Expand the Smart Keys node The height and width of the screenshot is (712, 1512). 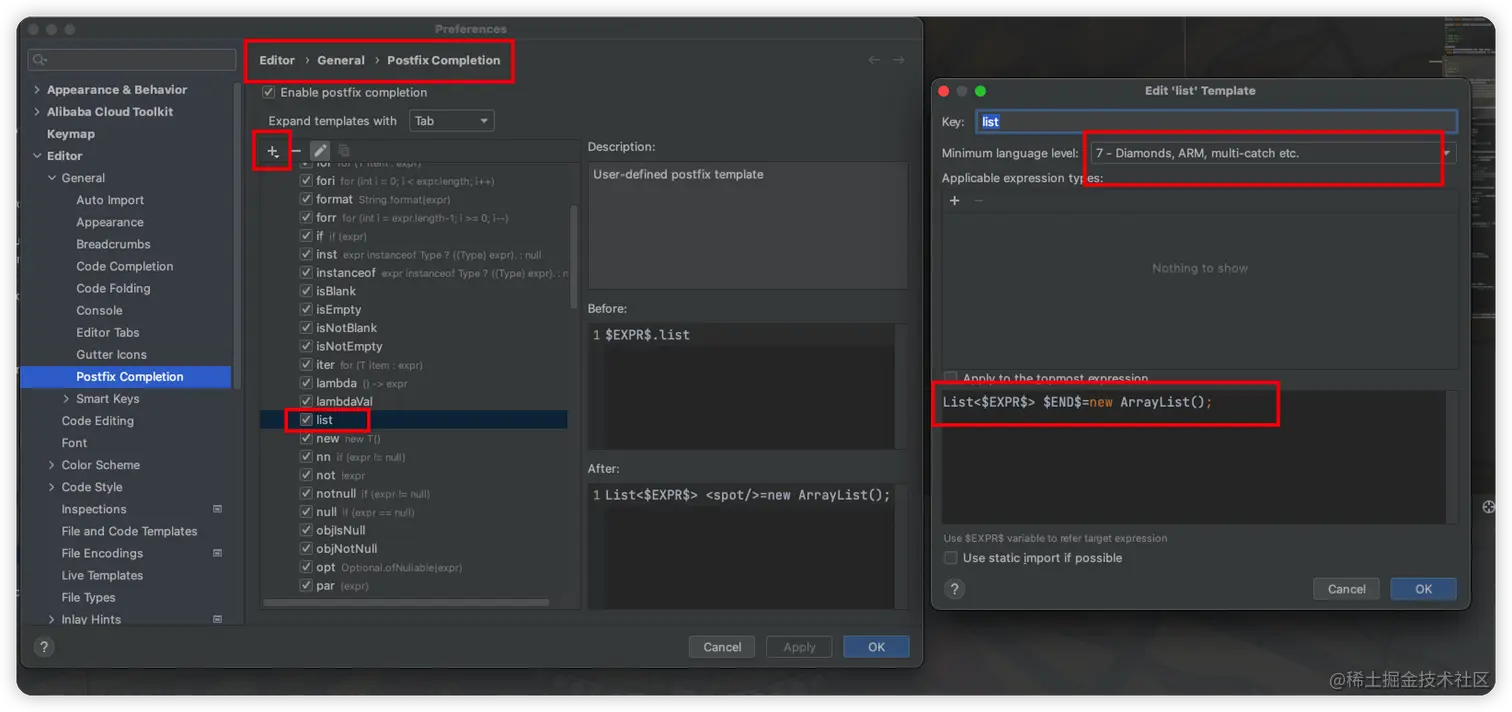pyautogui.click(x=67, y=399)
